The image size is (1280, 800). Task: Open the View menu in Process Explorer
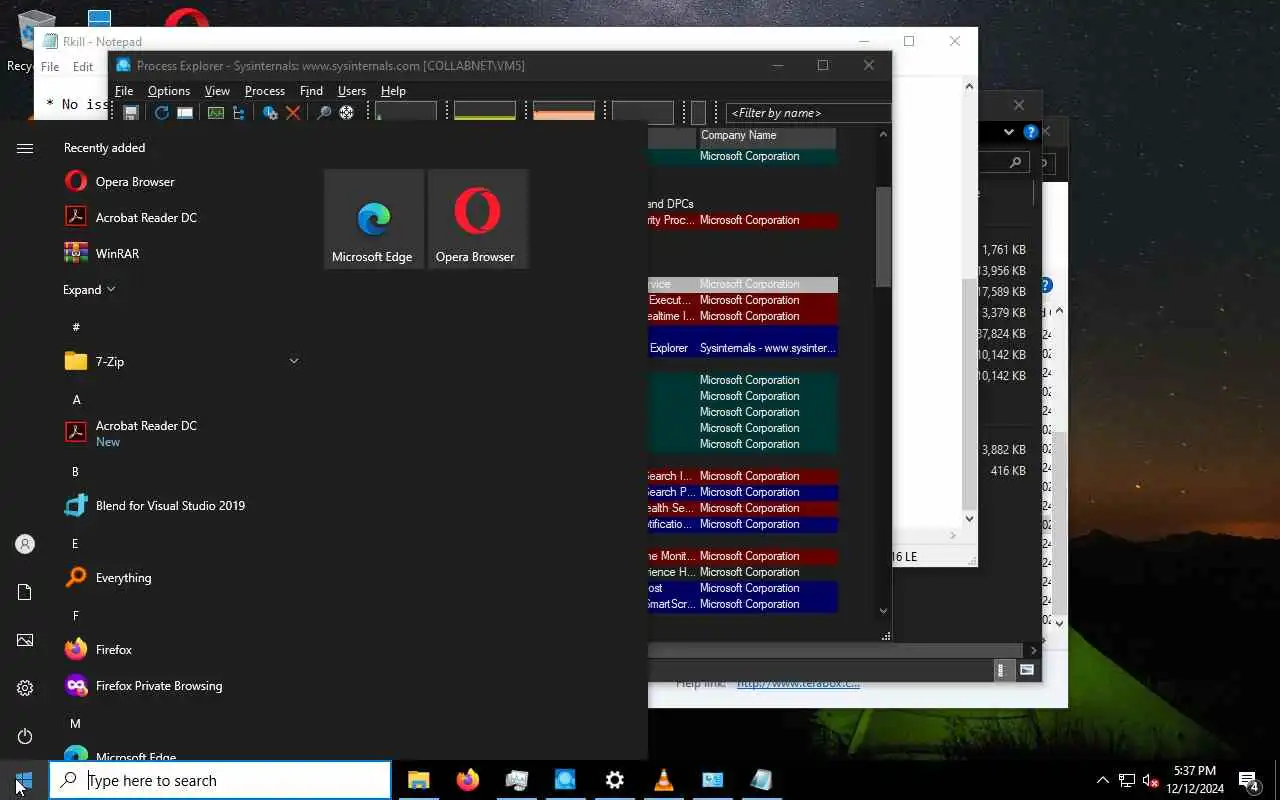[x=217, y=91]
